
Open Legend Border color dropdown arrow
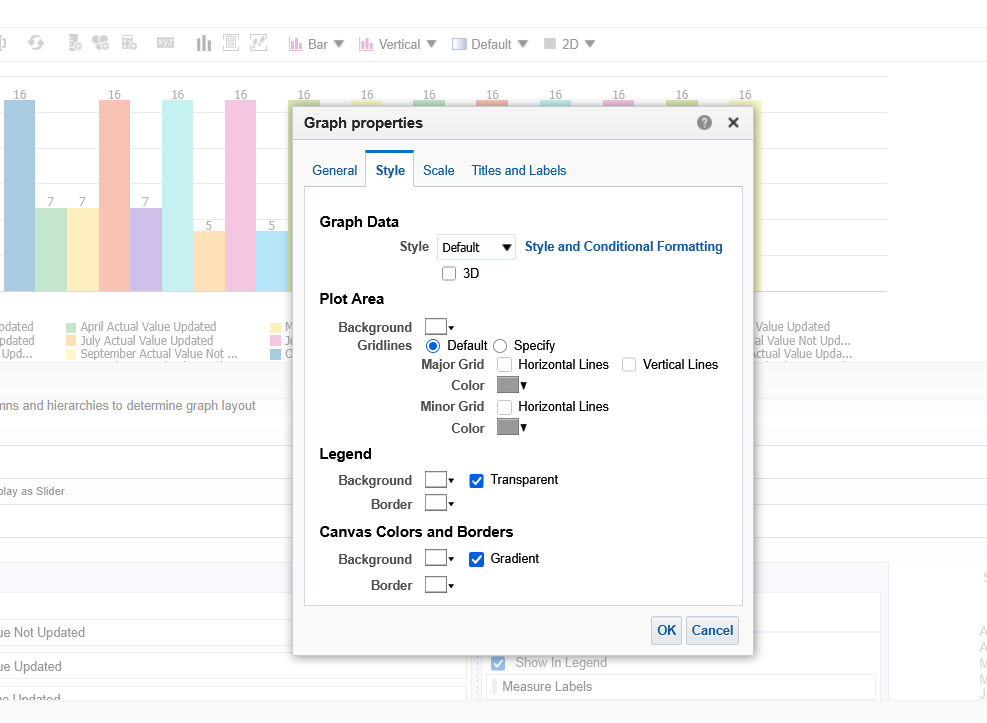pos(451,504)
